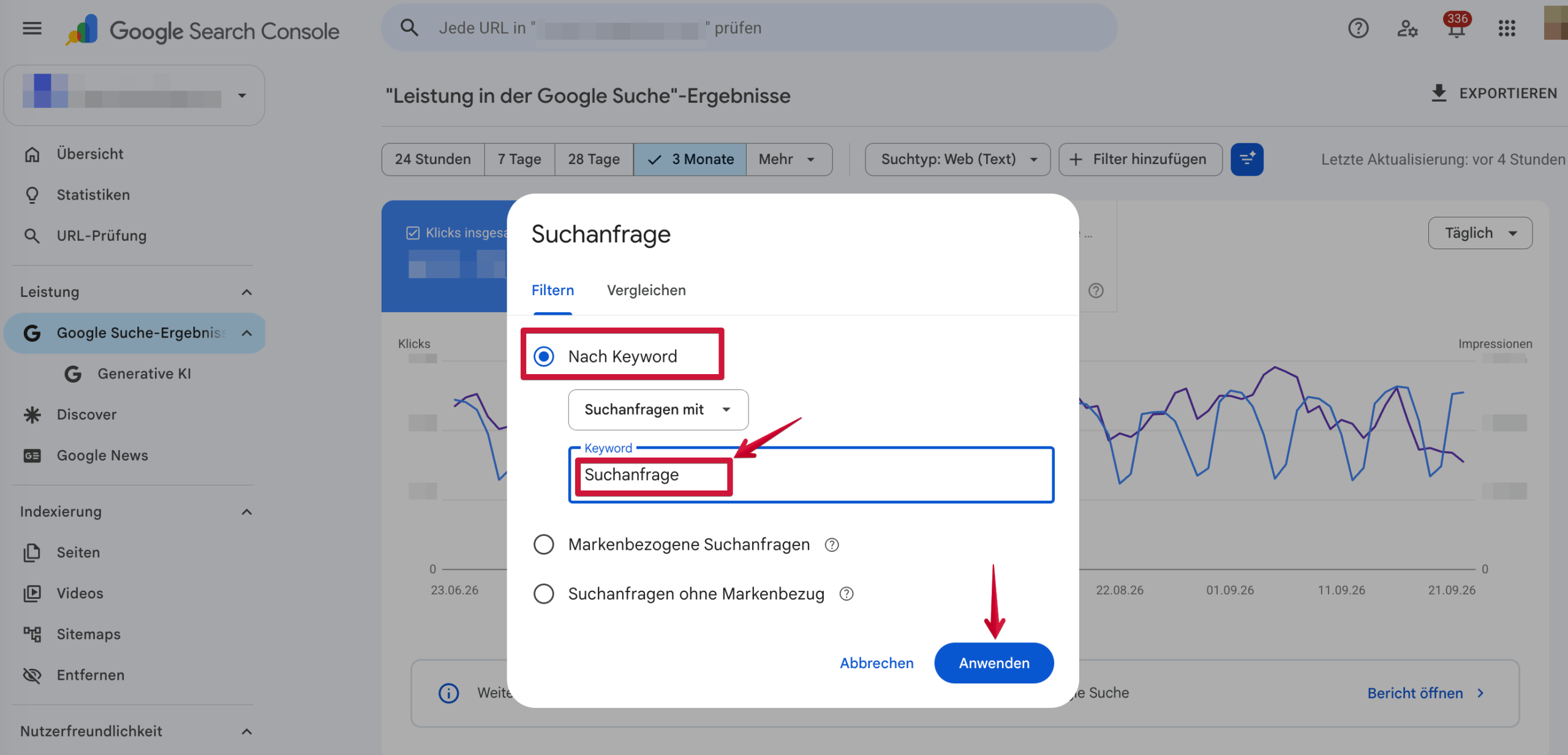
Task: Click the Abbrechen button
Action: [876, 663]
